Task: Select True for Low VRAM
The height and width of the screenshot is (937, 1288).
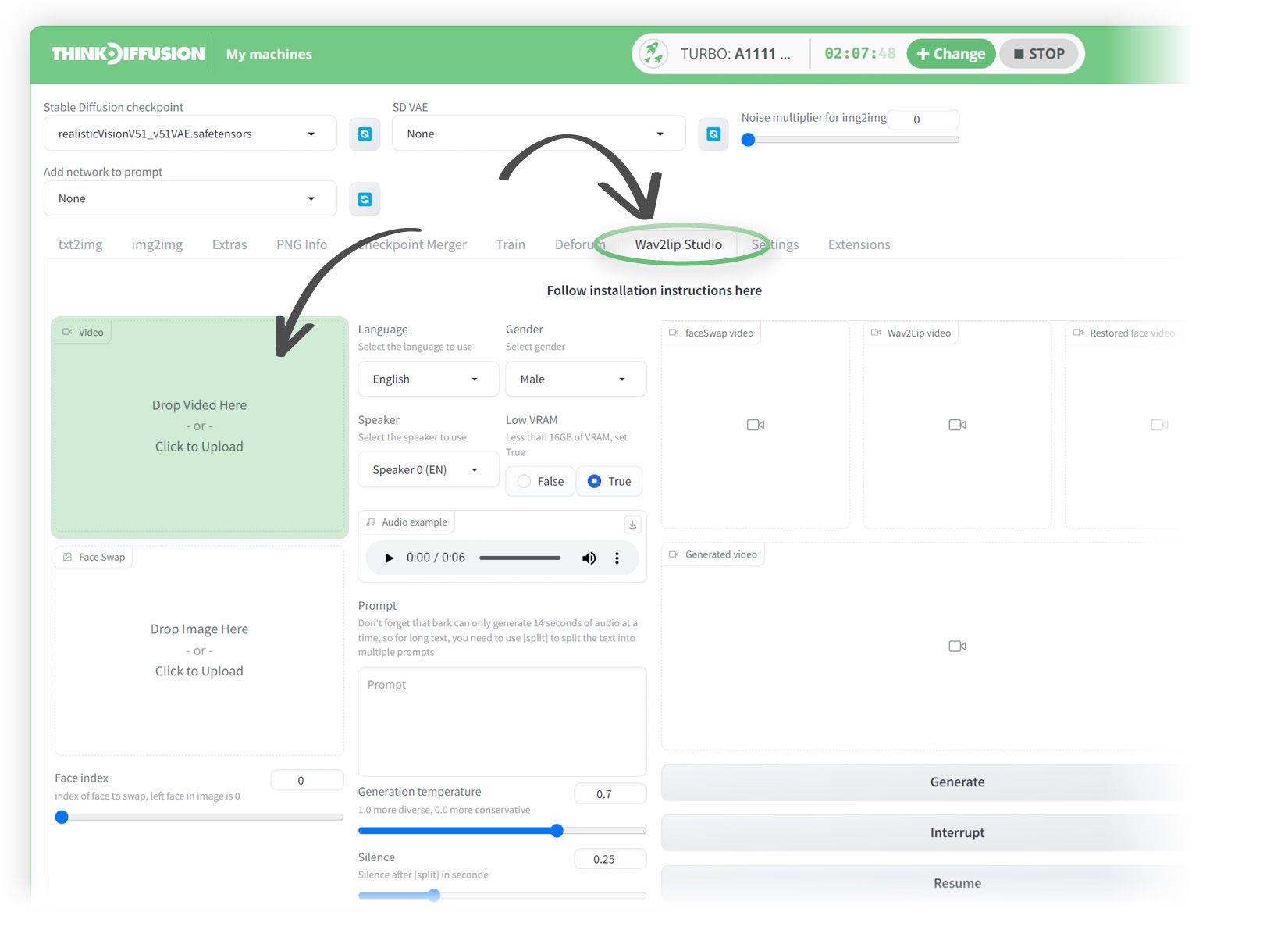Action: (610, 481)
